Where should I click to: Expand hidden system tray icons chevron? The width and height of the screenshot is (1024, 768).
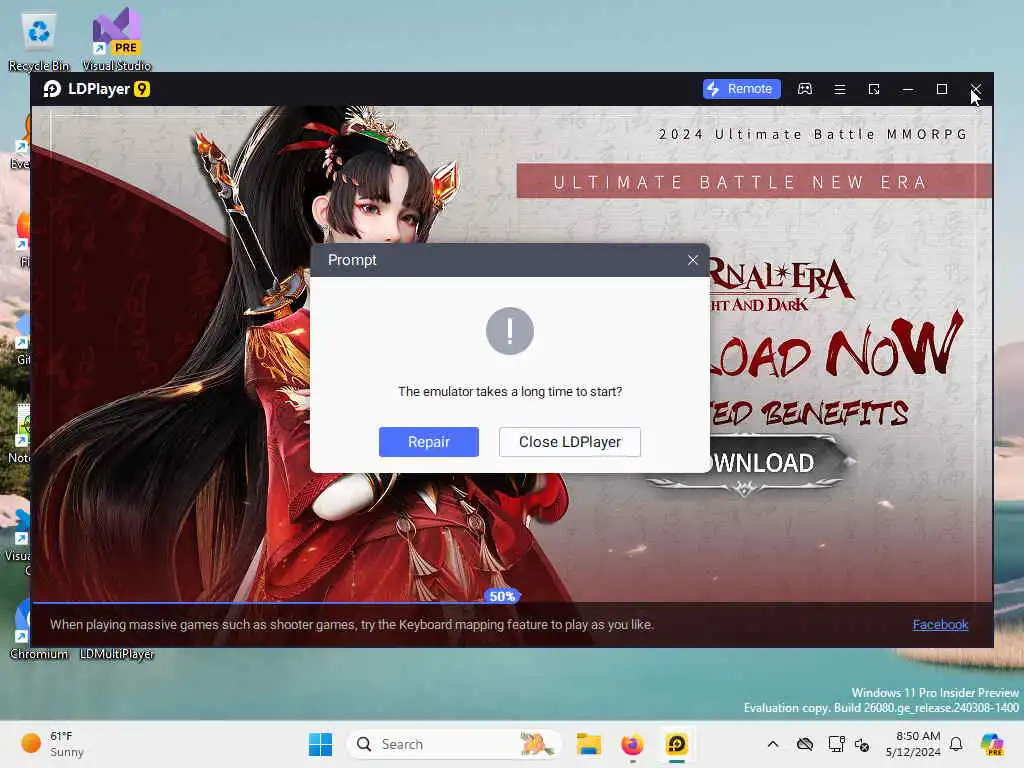click(x=773, y=744)
